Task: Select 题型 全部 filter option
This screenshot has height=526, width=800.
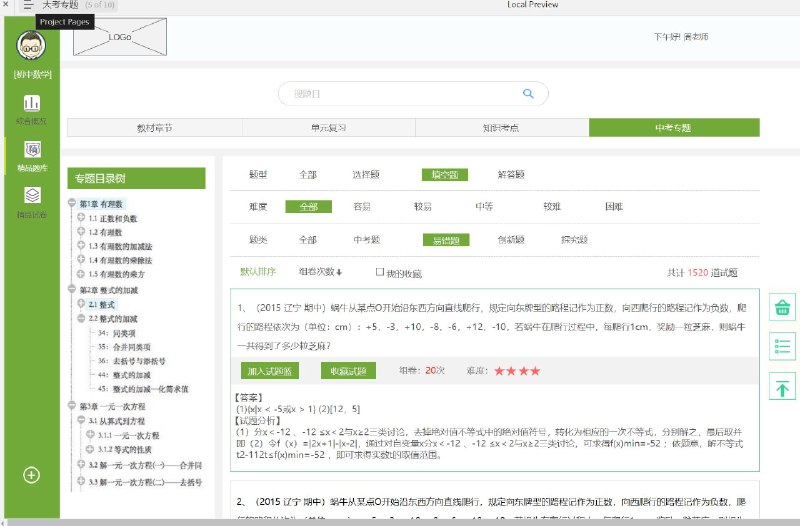Action: (308, 174)
